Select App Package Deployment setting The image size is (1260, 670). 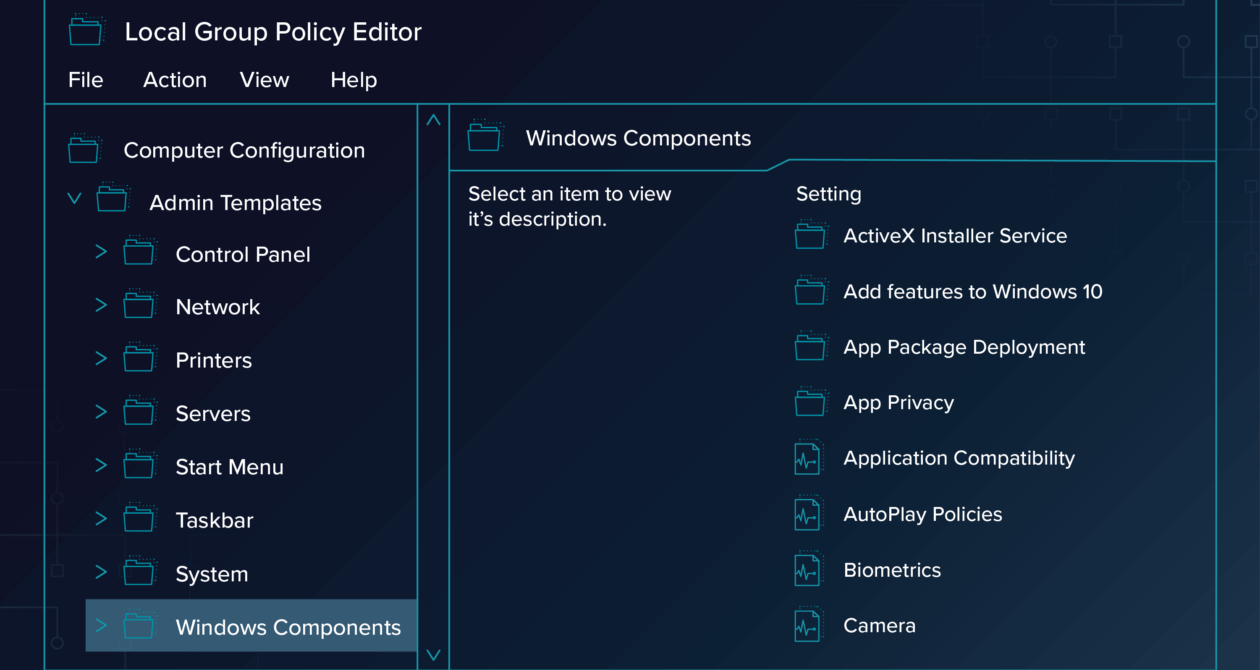[964, 347]
